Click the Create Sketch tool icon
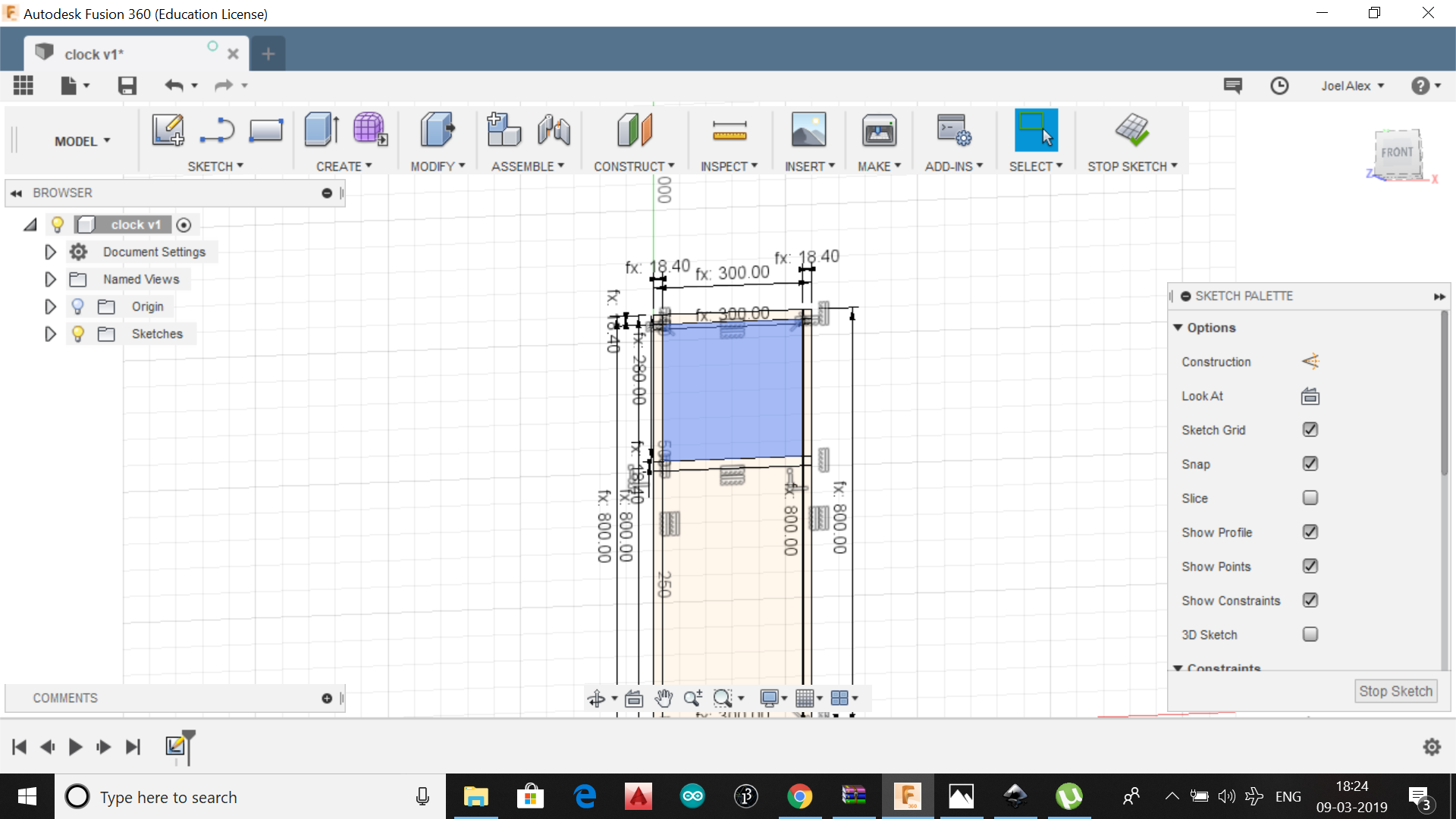Viewport: 1456px width, 819px height. tap(168, 130)
